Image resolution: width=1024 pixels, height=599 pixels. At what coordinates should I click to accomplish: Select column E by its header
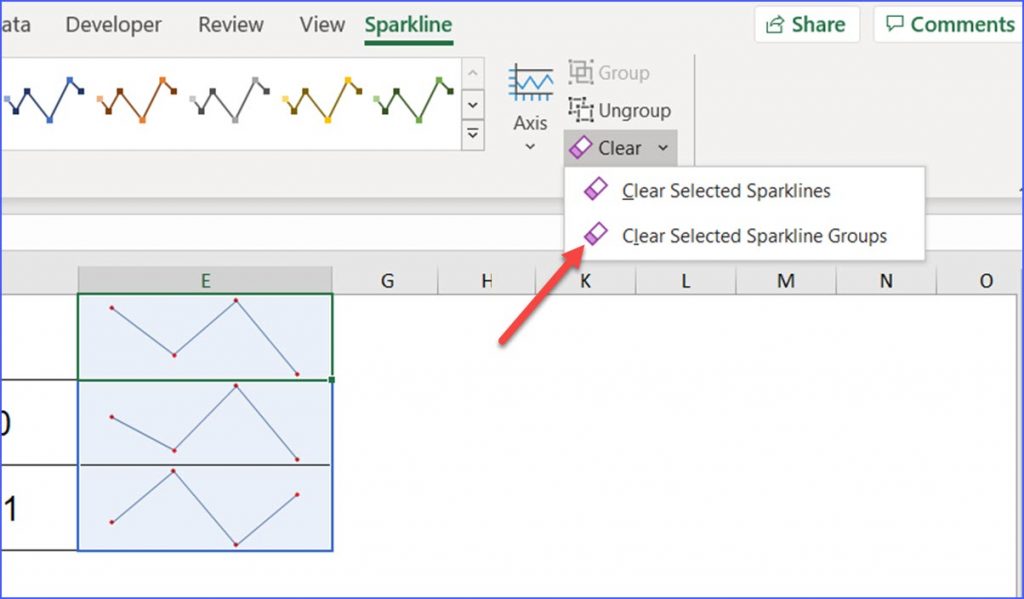tap(204, 280)
